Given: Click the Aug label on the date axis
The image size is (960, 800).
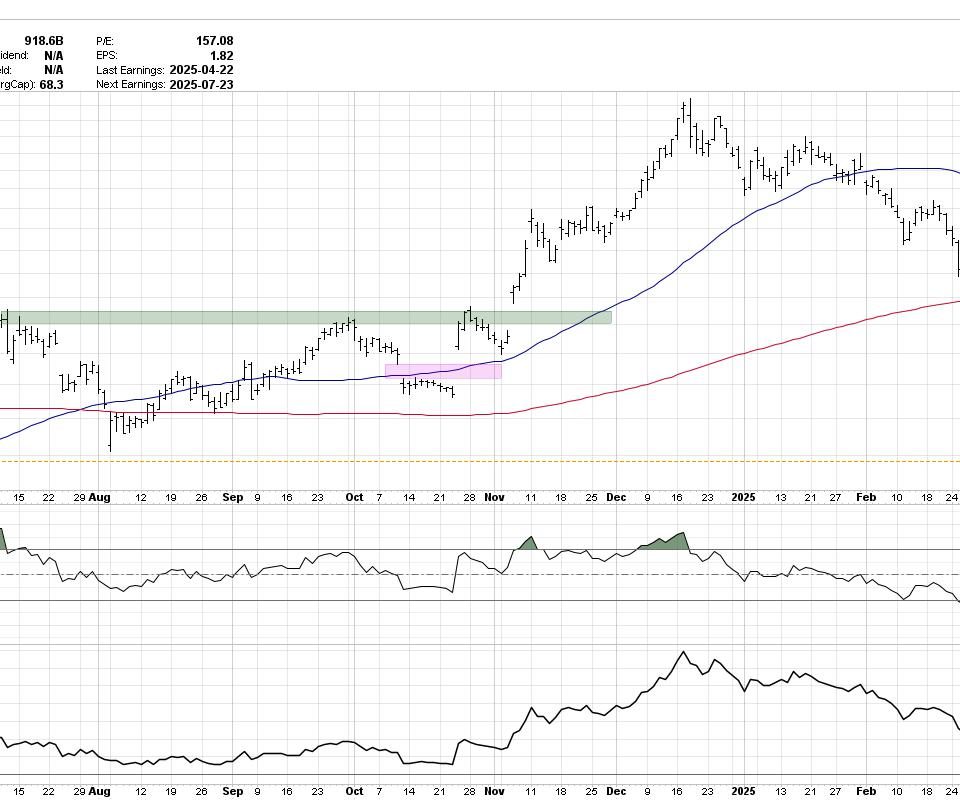Looking at the screenshot, I should 100,497.
